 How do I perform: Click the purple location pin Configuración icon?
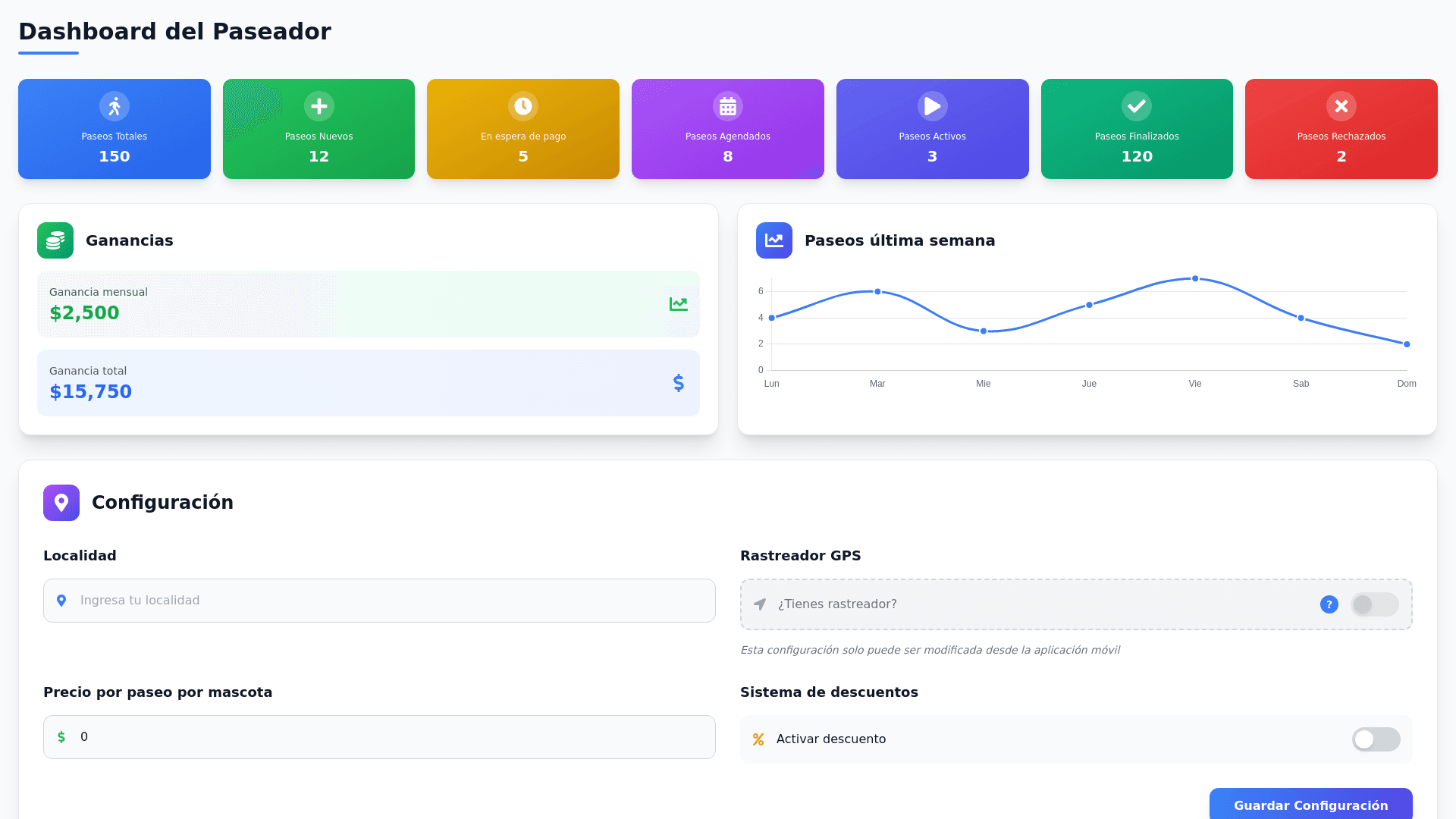click(61, 503)
